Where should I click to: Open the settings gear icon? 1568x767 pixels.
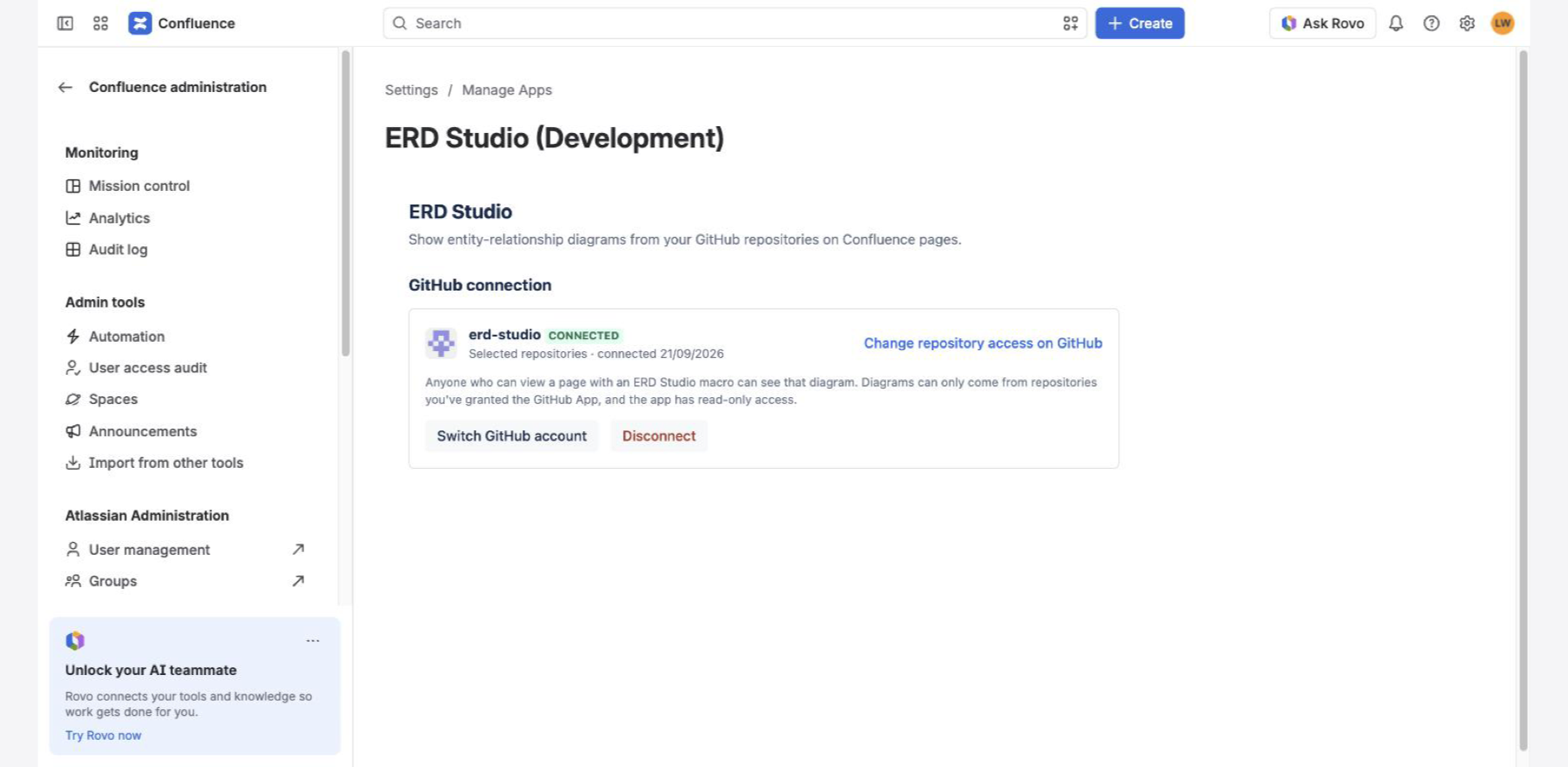coord(1467,23)
